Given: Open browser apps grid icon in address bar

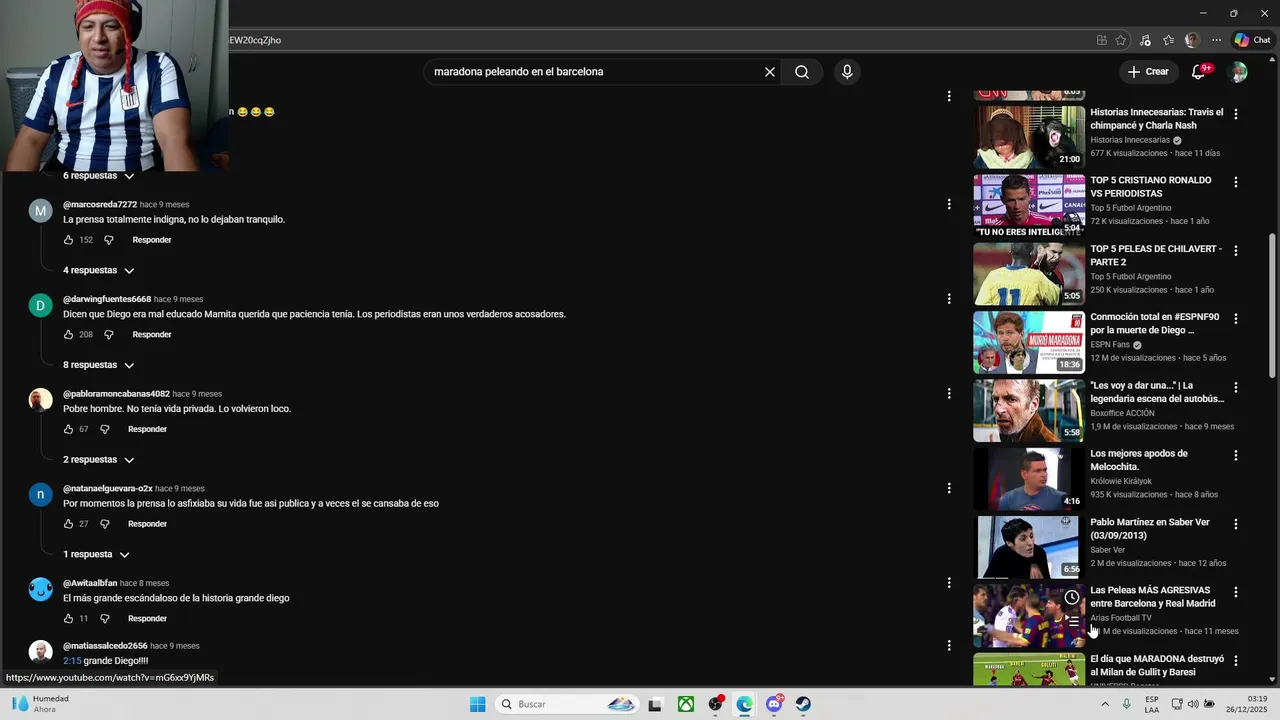Looking at the screenshot, I should click(1102, 40).
